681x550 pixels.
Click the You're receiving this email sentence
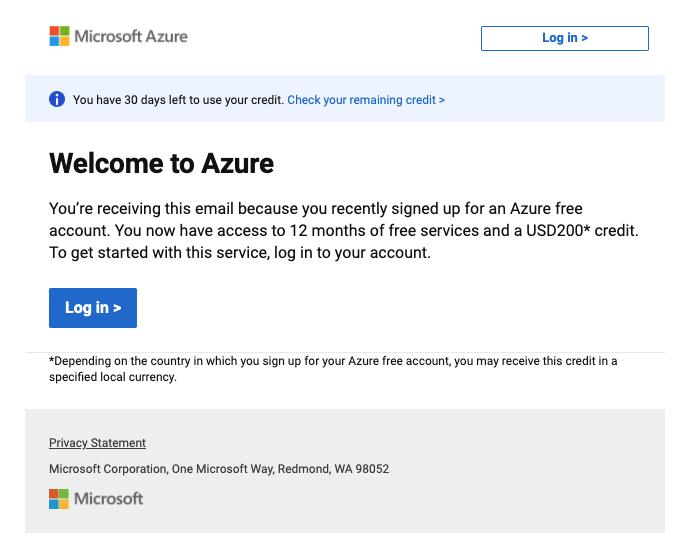click(x=316, y=219)
